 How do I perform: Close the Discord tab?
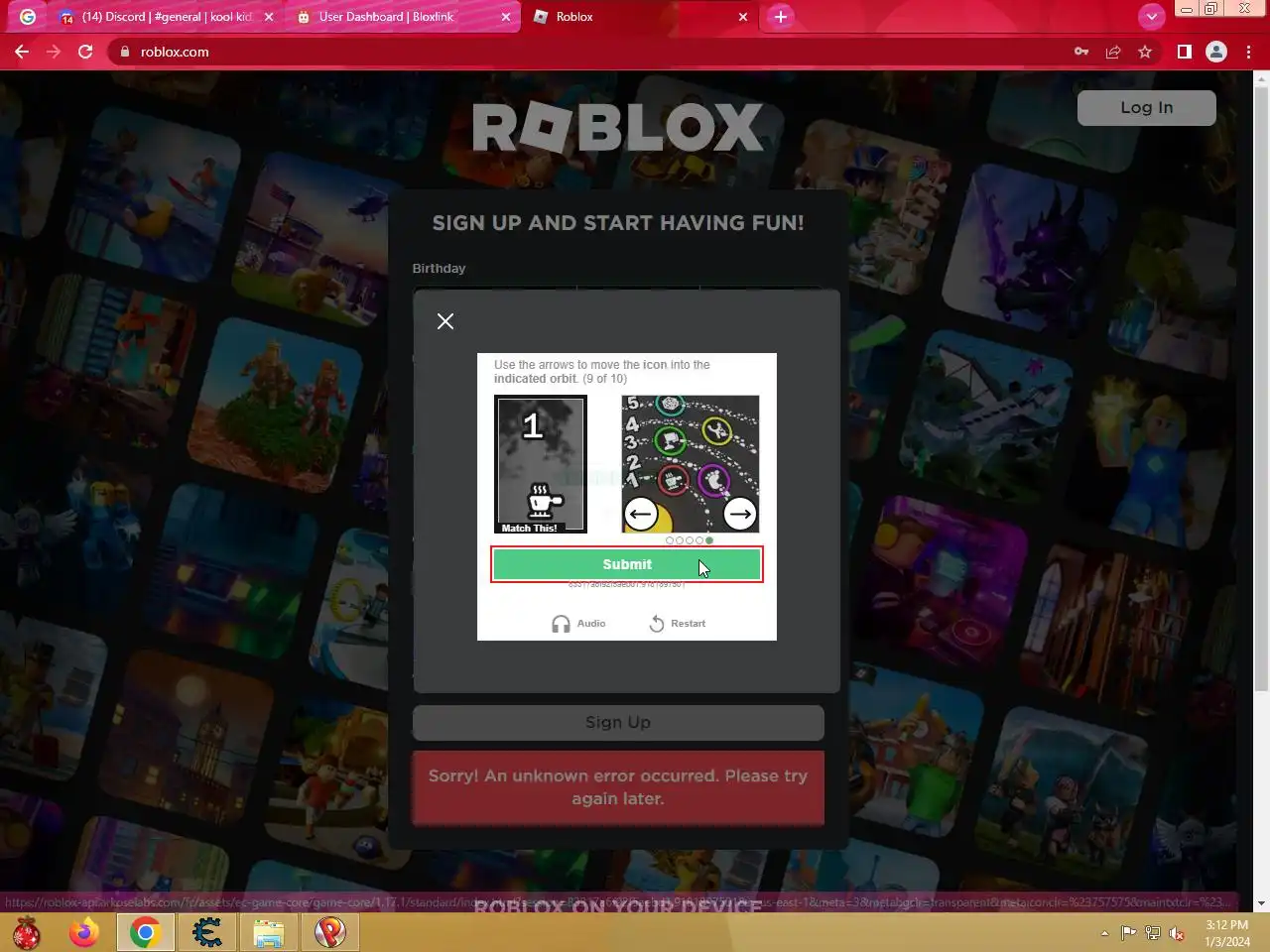coord(269,17)
